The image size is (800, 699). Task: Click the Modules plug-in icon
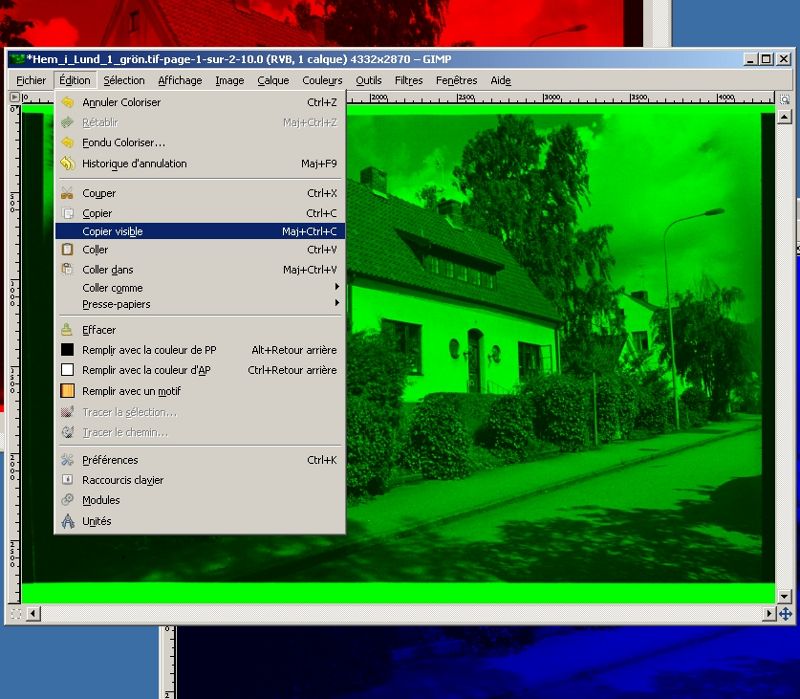coord(68,500)
